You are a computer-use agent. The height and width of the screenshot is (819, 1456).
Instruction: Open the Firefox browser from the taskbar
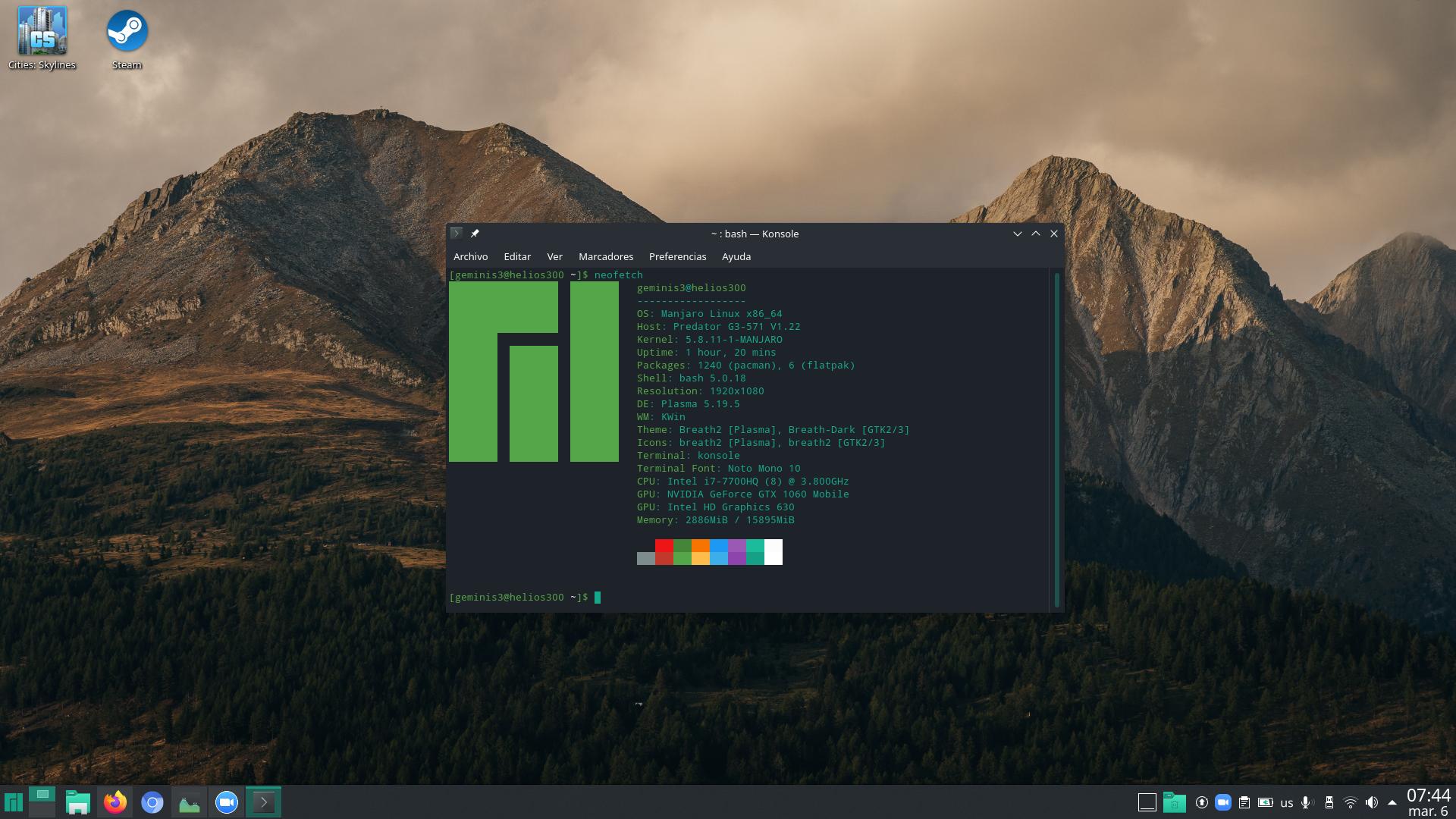click(115, 802)
